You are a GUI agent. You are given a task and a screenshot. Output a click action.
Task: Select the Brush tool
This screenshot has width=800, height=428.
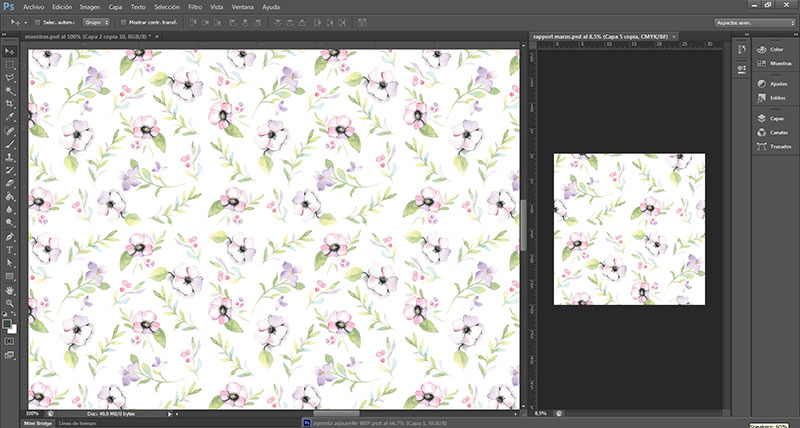point(9,145)
